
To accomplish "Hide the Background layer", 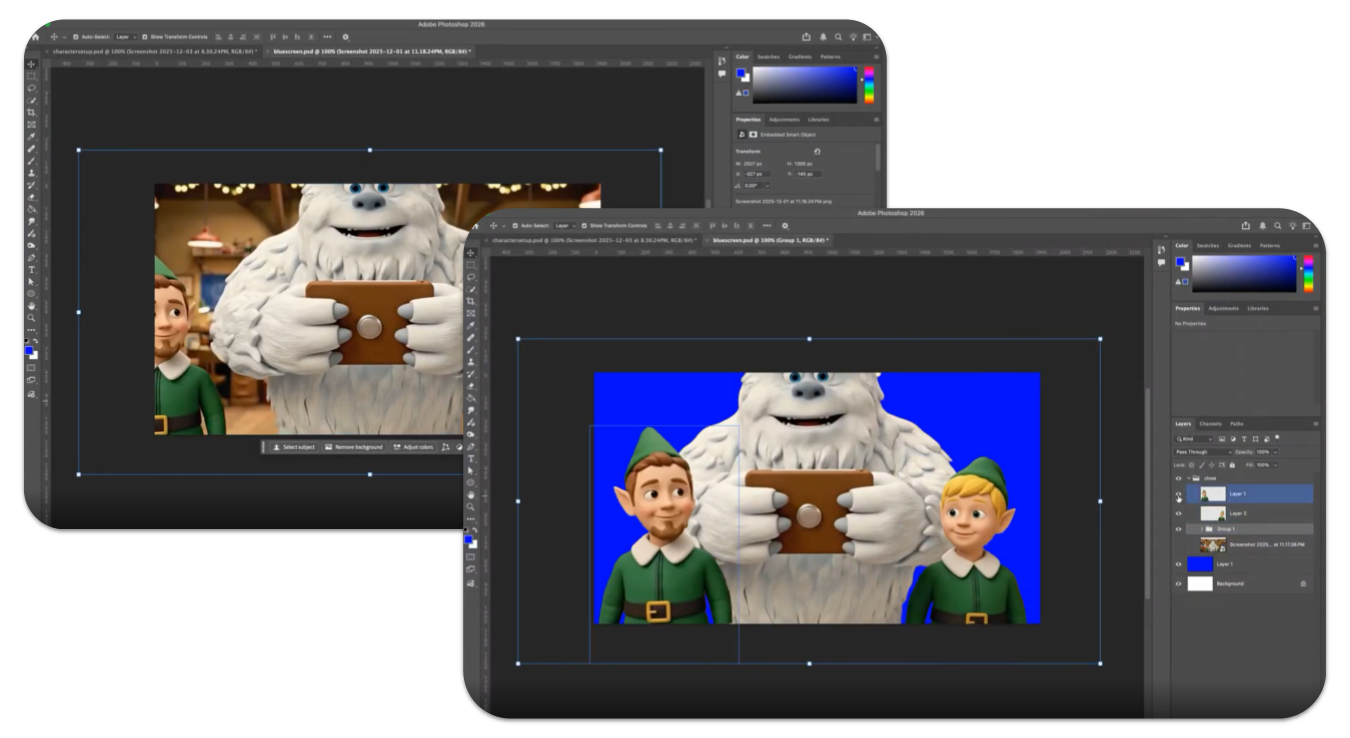I will pos(1178,583).
